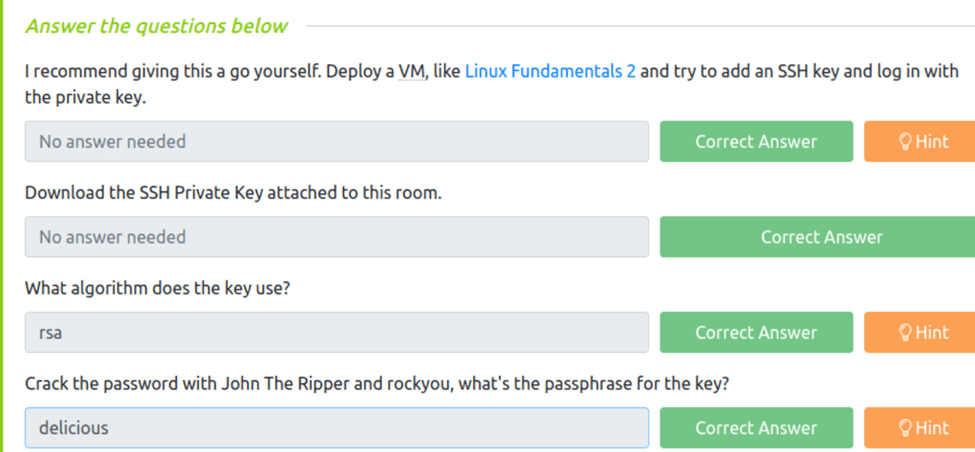Click the answer field containing "rsa"
Image resolution: width=975 pixels, height=452 pixels.
[336, 333]
